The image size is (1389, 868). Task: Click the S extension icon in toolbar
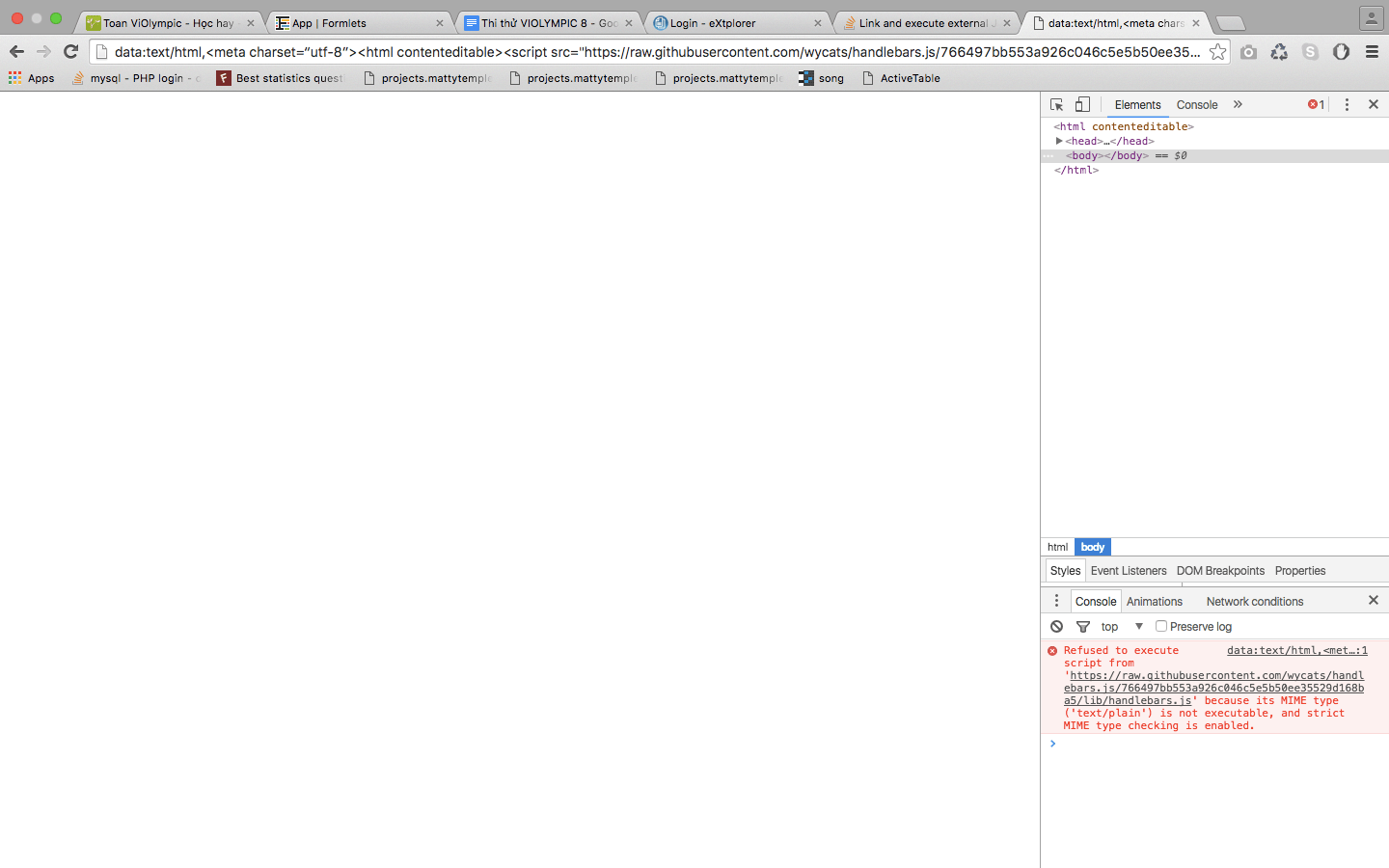[x=1310, y=52]
